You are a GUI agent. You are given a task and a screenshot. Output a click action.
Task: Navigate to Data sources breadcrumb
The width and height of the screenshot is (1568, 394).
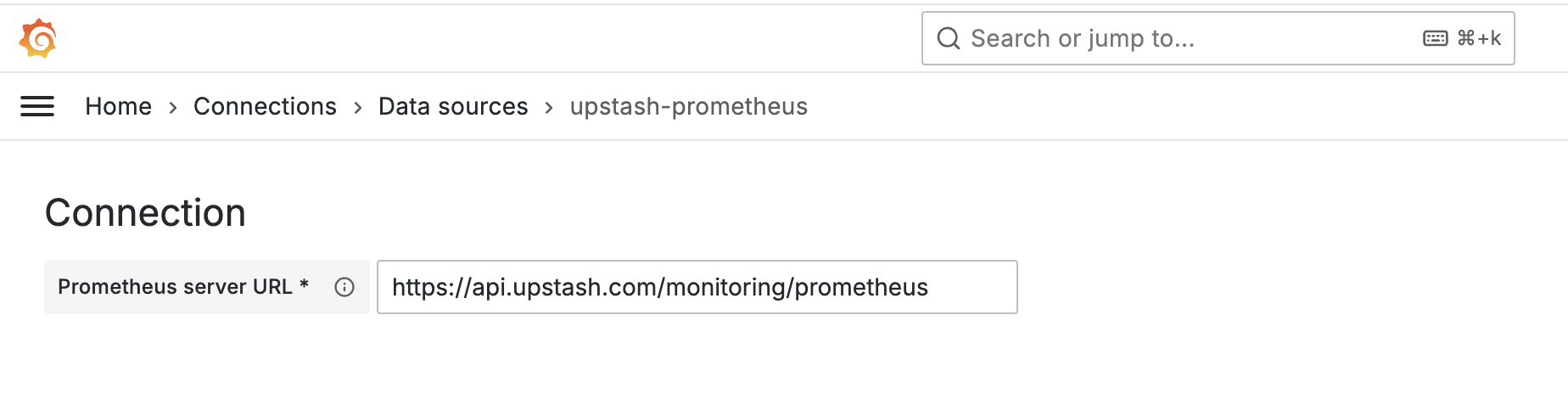point(453,106)
